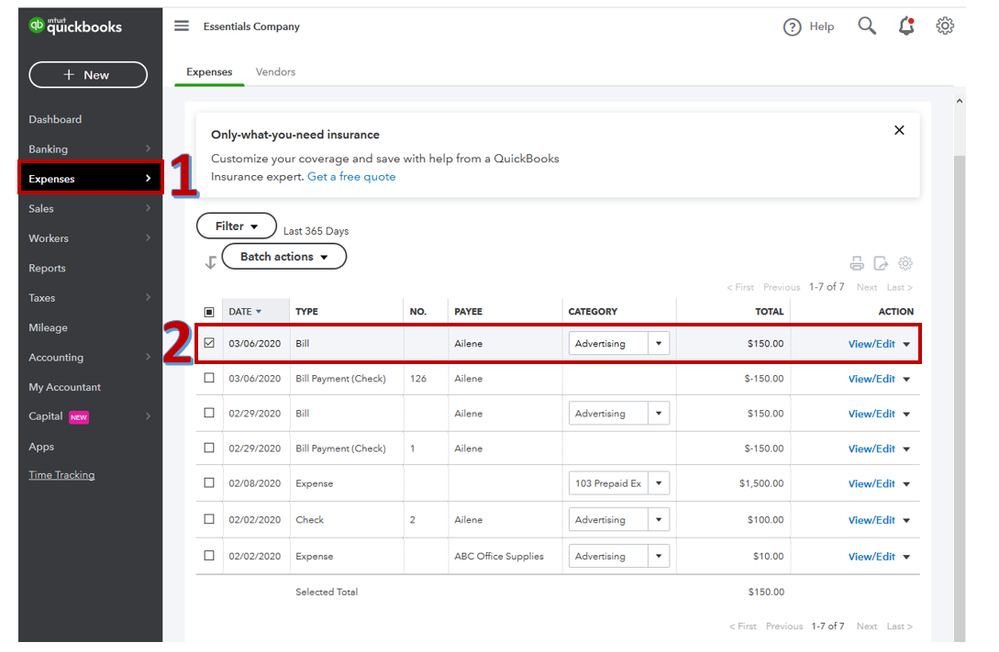
Task: Open Accounting in the sidebar
Action: click(90, 357)
